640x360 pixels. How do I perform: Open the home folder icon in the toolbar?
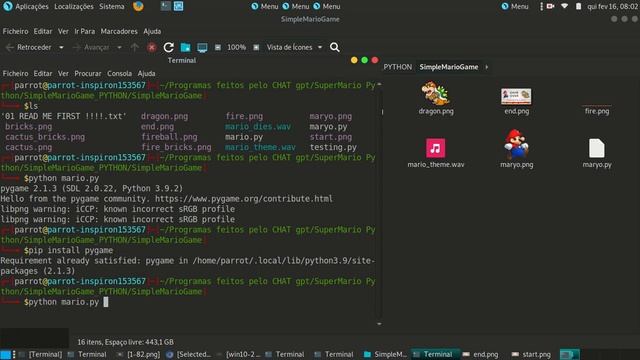point(185,47)
